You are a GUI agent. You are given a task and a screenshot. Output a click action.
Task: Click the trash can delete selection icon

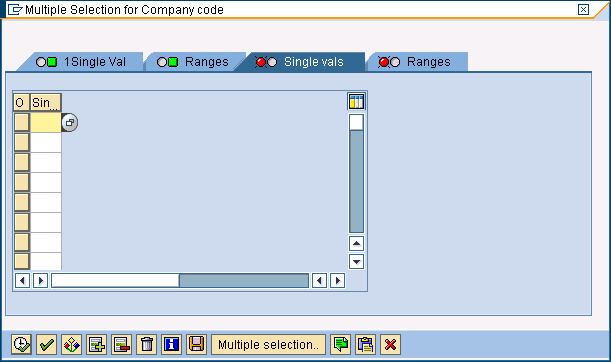pyautogui.click(x=147, y=344)
